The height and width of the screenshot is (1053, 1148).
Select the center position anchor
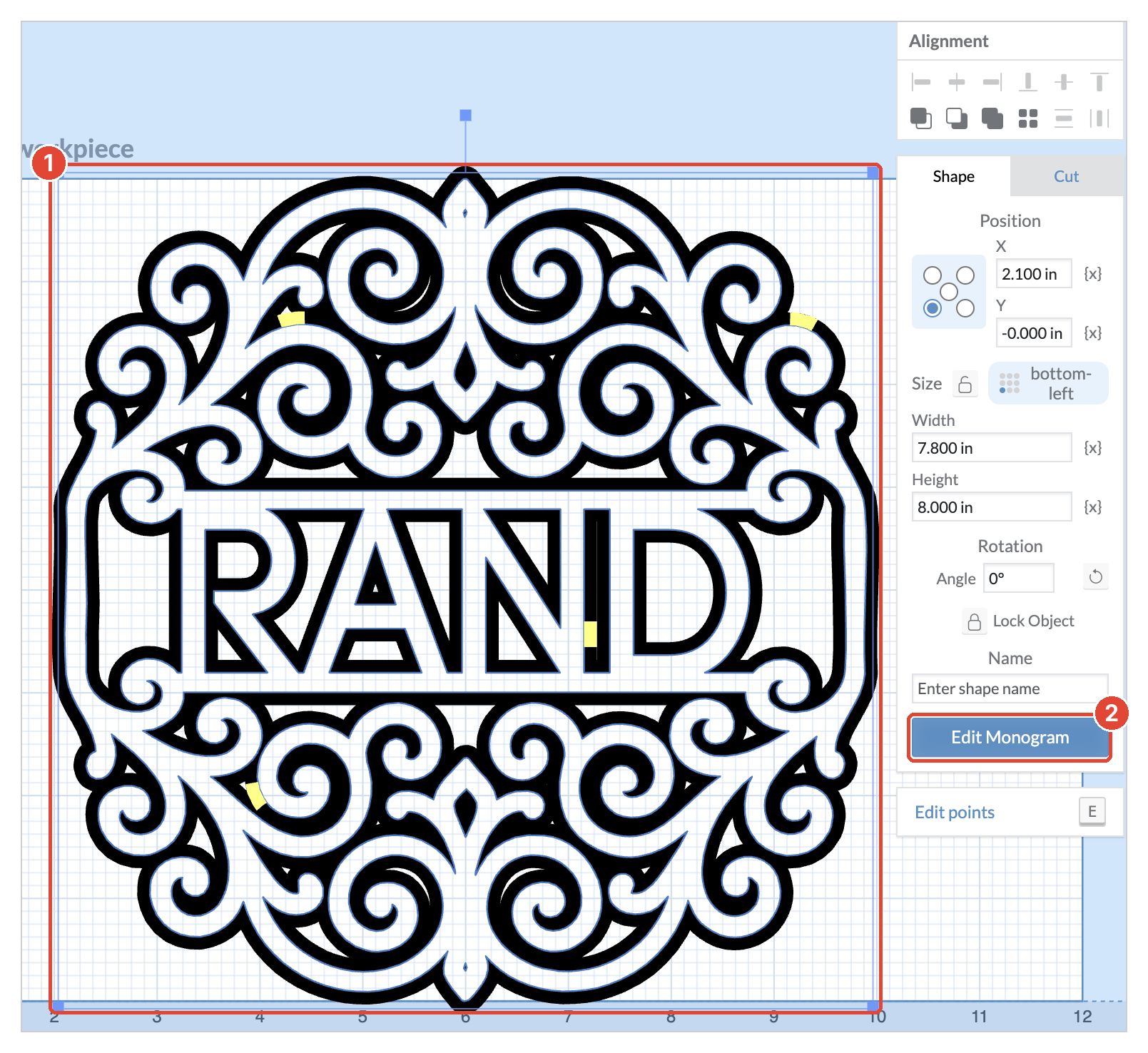click(948, 292)
